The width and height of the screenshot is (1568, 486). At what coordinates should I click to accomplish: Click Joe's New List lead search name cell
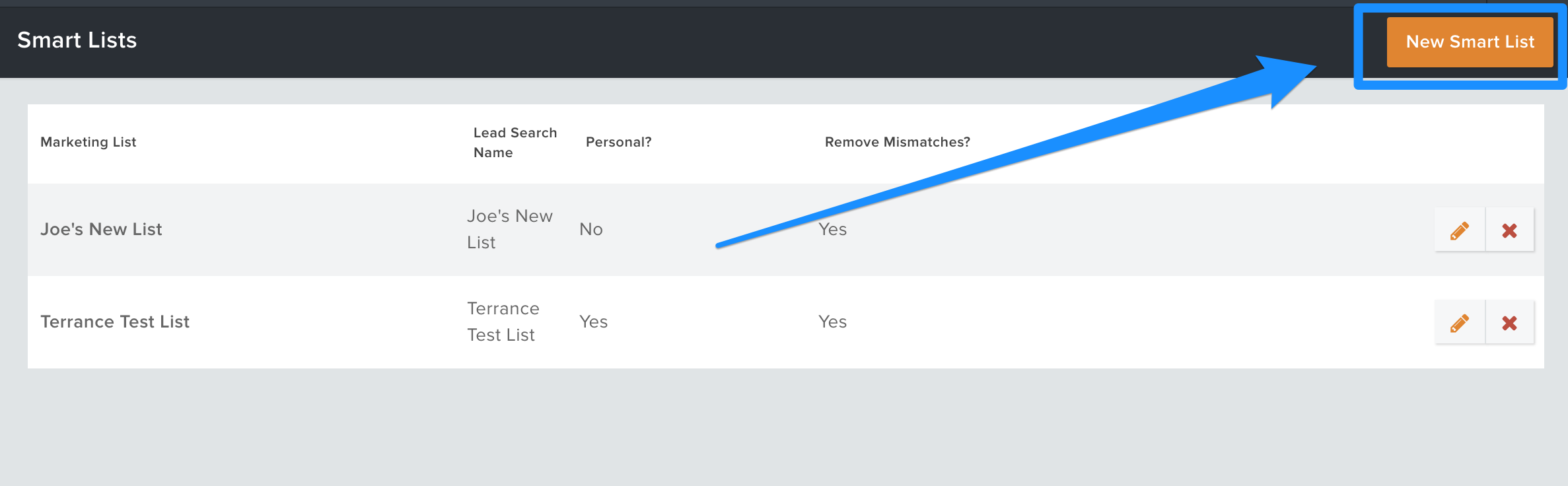[510, 229]
